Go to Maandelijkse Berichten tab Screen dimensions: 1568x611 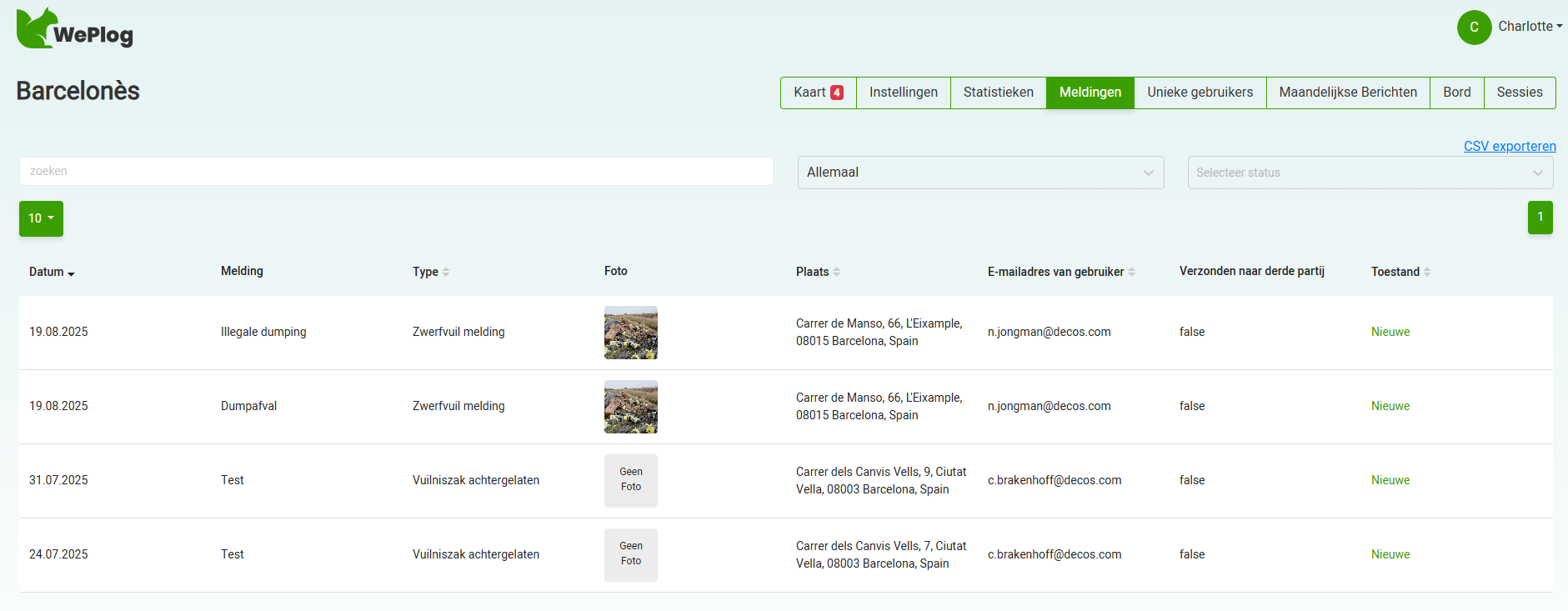(x=1347, y=93)
